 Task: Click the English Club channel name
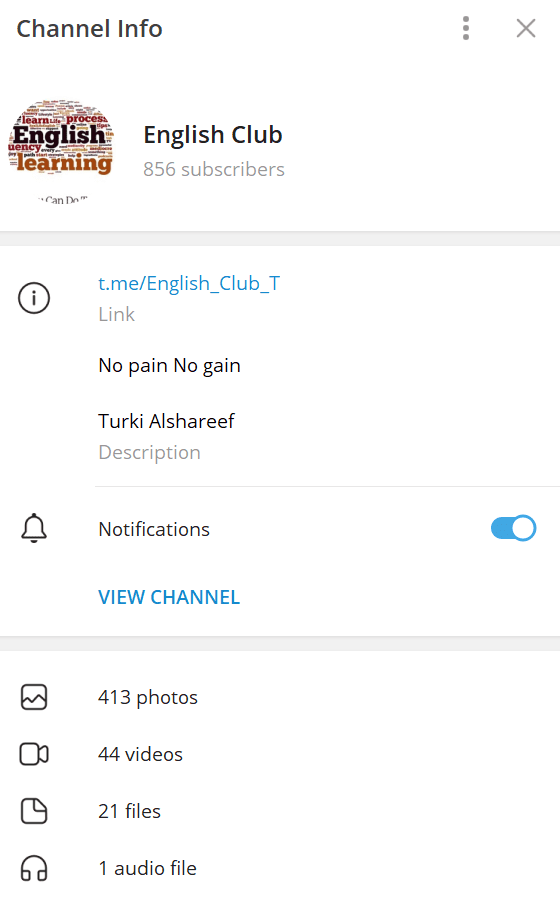[x=213, y=135]
